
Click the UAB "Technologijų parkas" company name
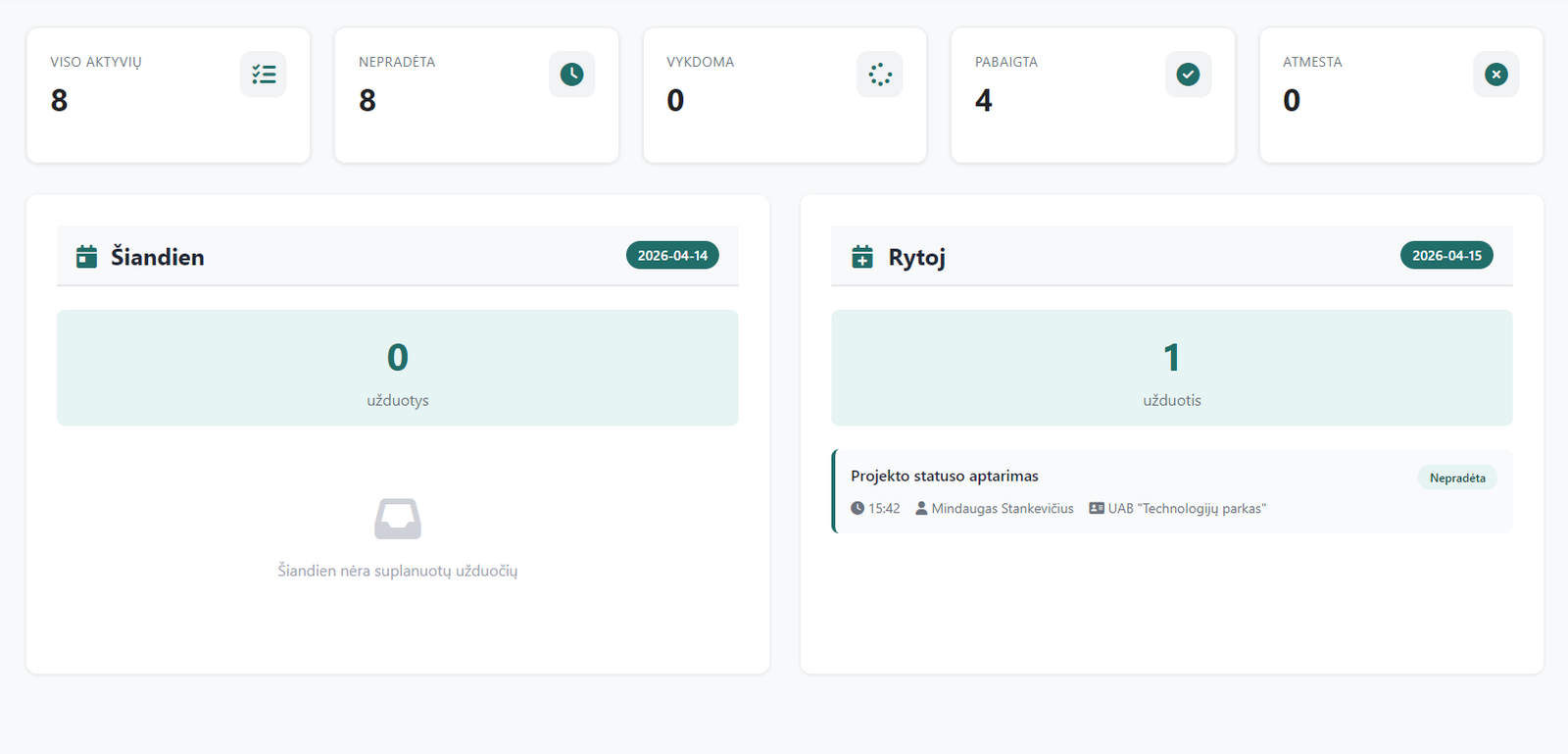1187,509
